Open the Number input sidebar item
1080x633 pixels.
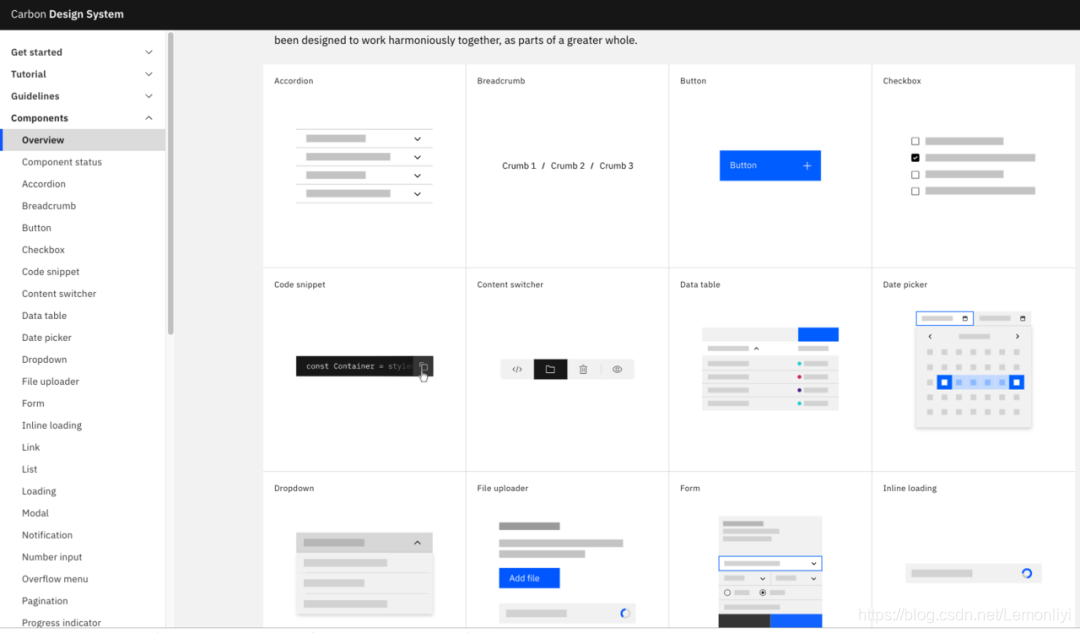tap(52, 557)
